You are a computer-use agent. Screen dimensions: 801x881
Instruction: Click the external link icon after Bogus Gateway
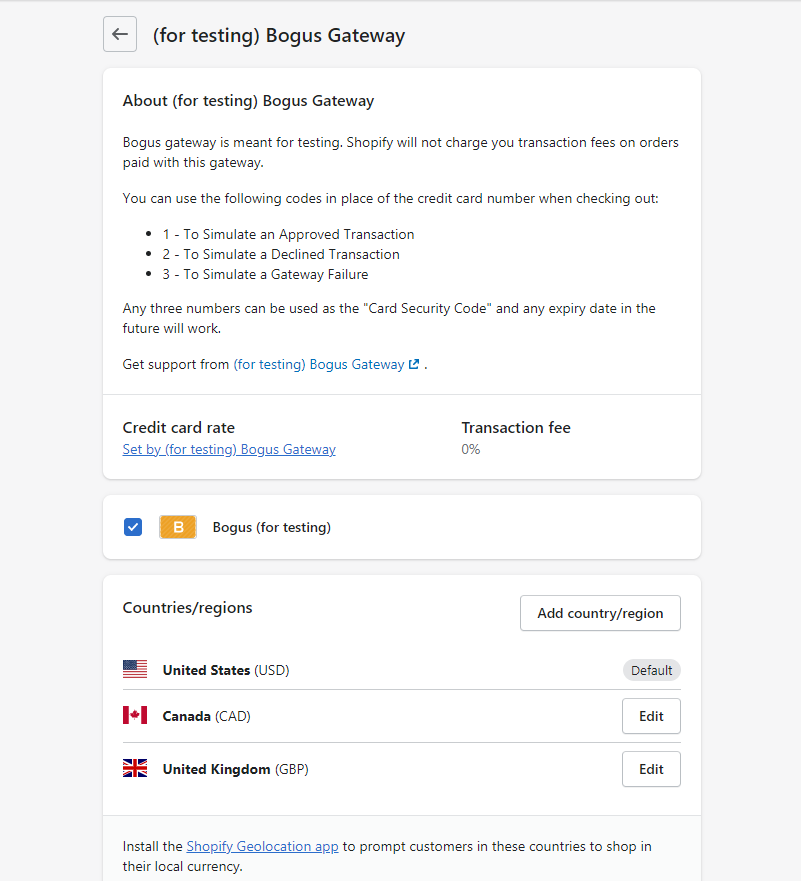tap(414, 364)
